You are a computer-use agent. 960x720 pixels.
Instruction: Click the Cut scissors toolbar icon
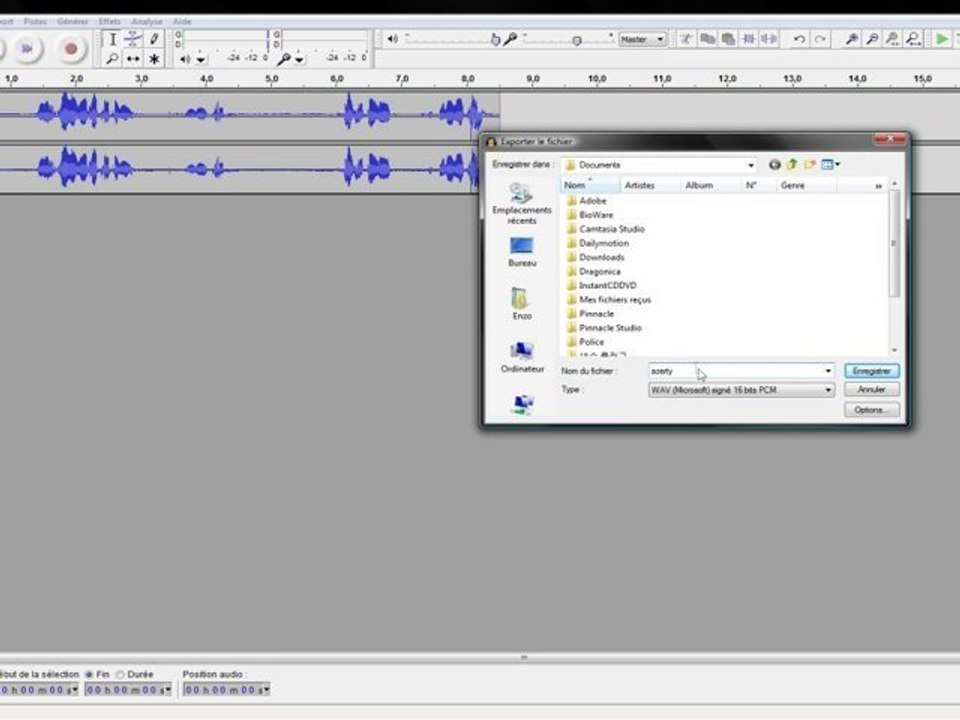pyautogui.click(x=686, y=40)
